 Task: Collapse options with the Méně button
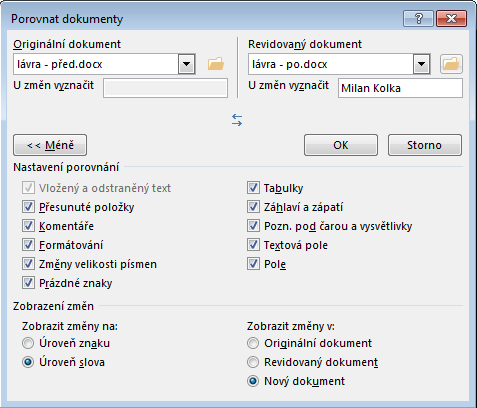(x=50, y=145)
